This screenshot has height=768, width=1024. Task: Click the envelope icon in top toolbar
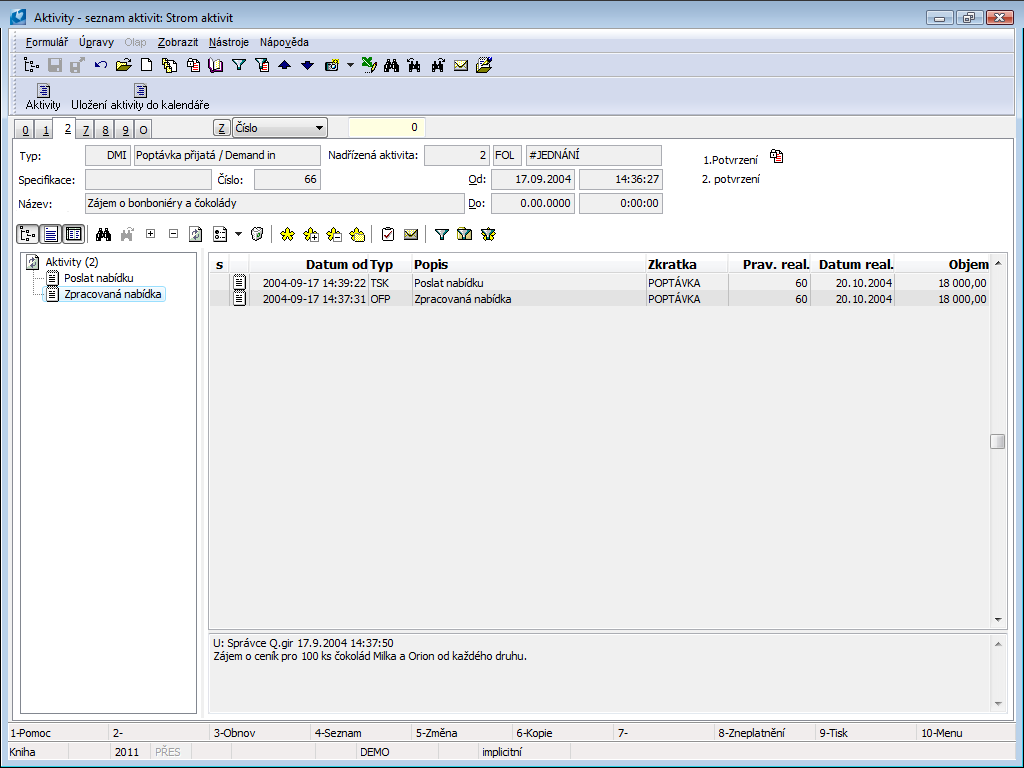pos(461,66)
